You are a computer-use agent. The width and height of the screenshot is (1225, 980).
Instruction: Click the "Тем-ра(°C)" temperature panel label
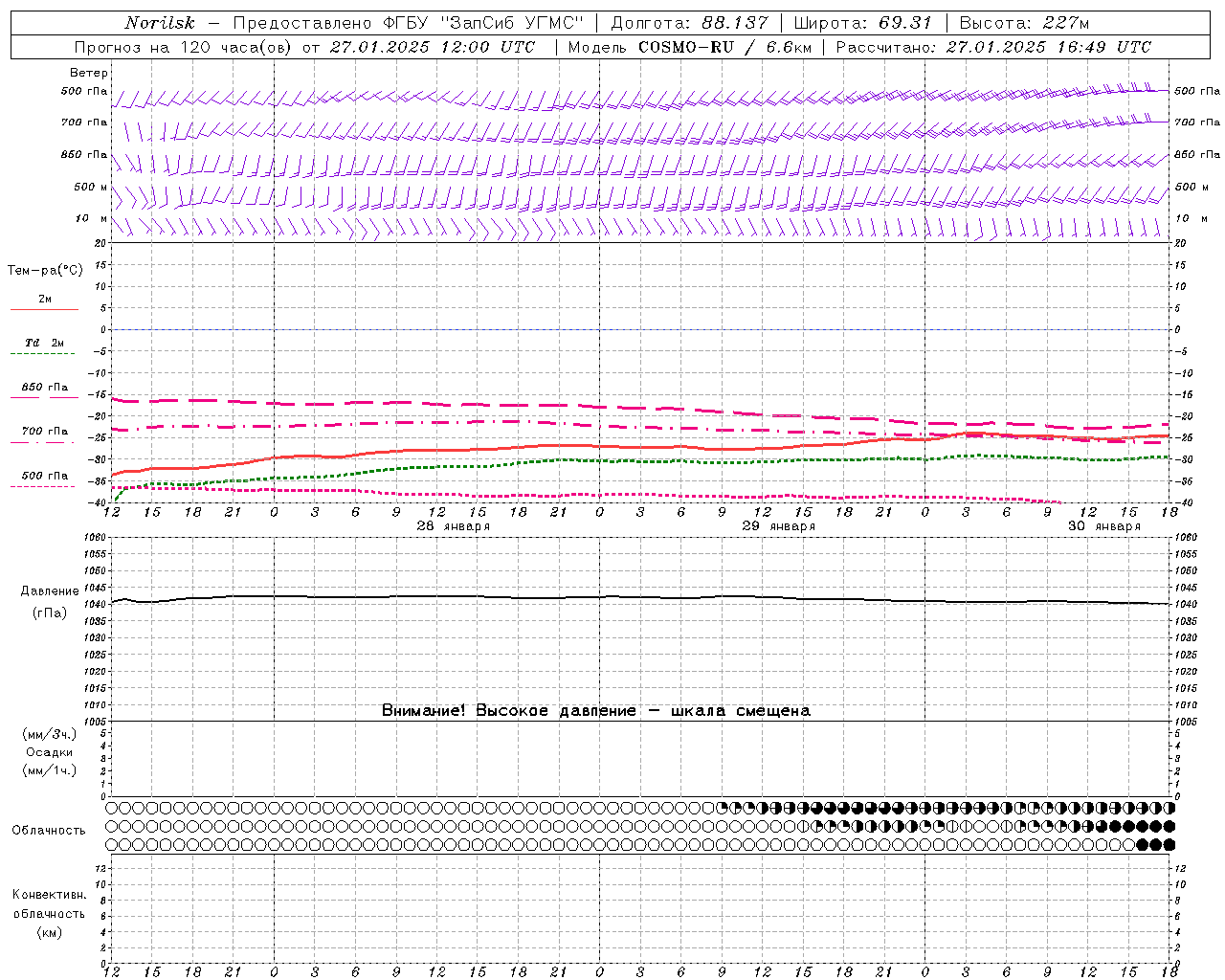coord(45,271)
